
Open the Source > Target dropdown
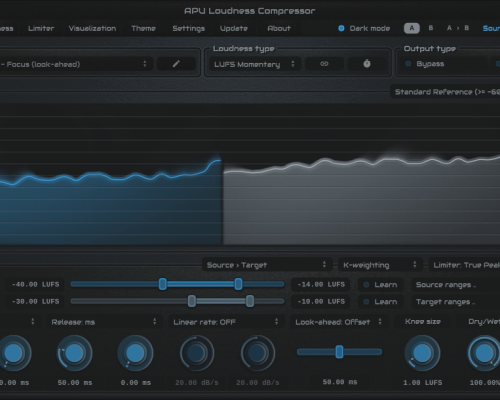click(x=267, y=265)
